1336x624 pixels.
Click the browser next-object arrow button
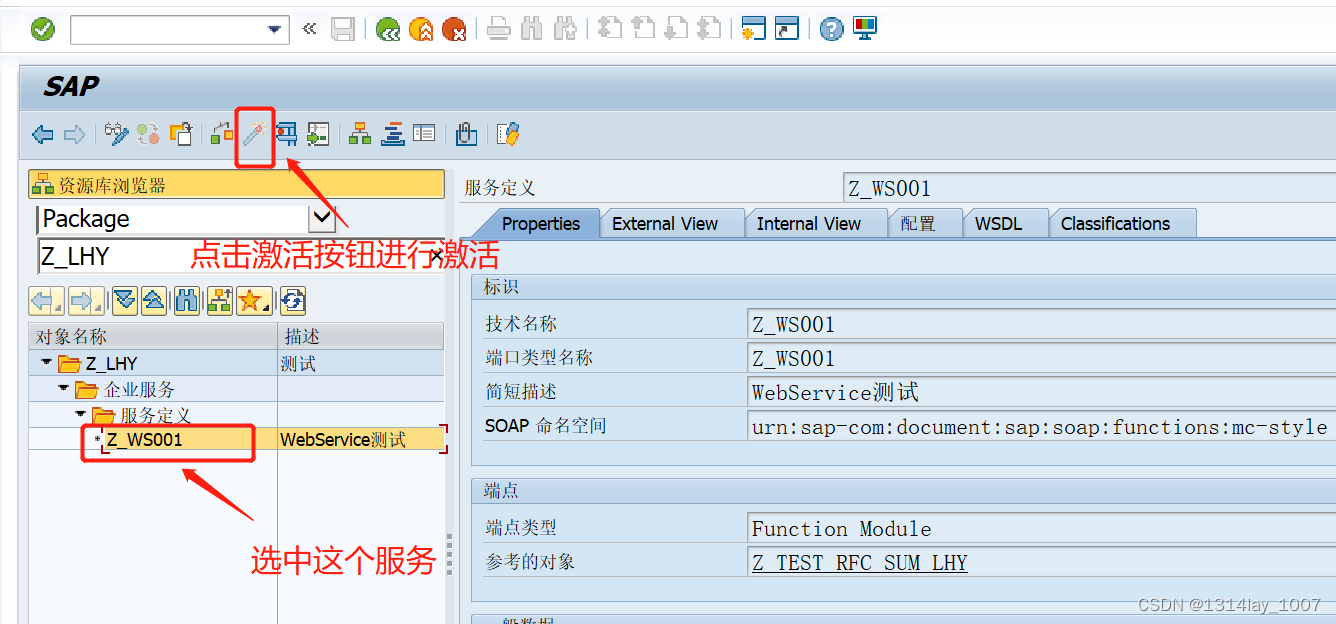86,300
